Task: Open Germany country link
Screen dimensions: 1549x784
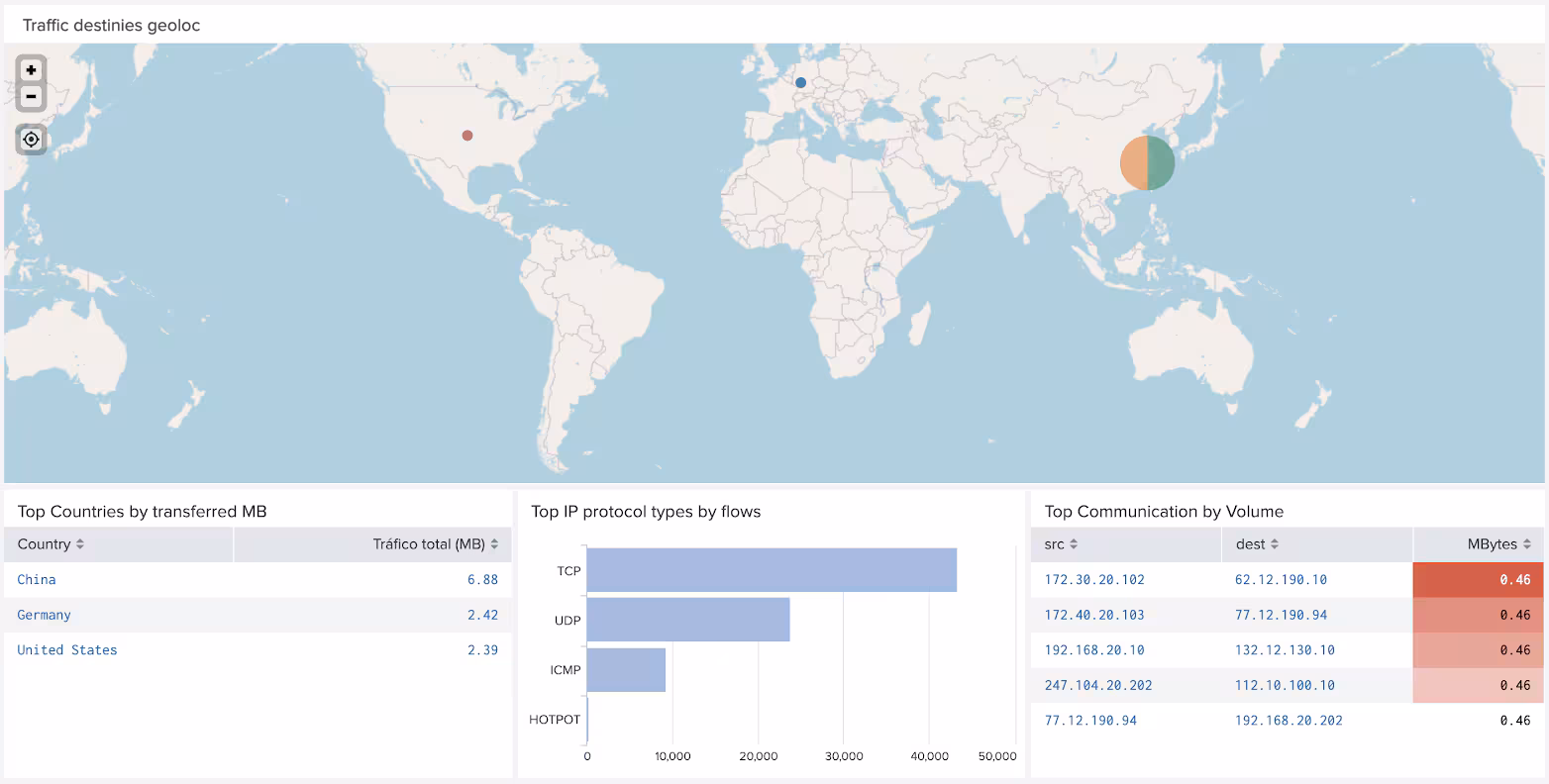Action: 45,615
